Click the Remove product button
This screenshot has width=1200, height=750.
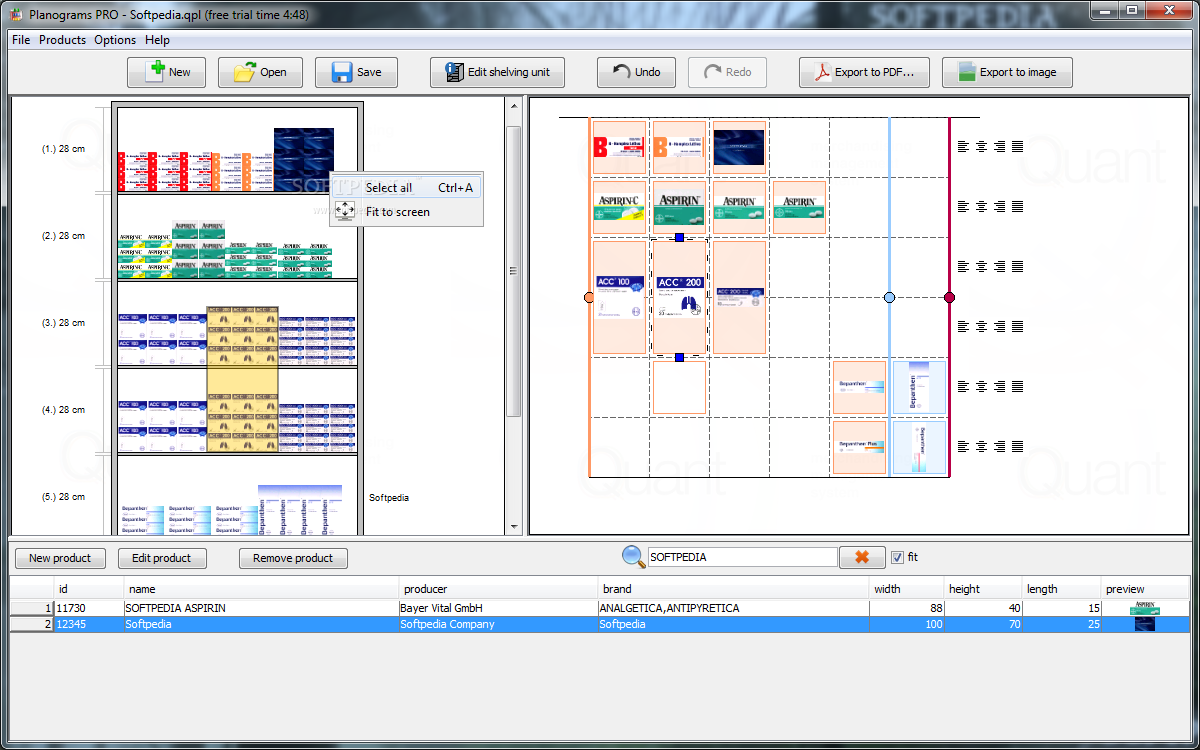click(293, 558)
